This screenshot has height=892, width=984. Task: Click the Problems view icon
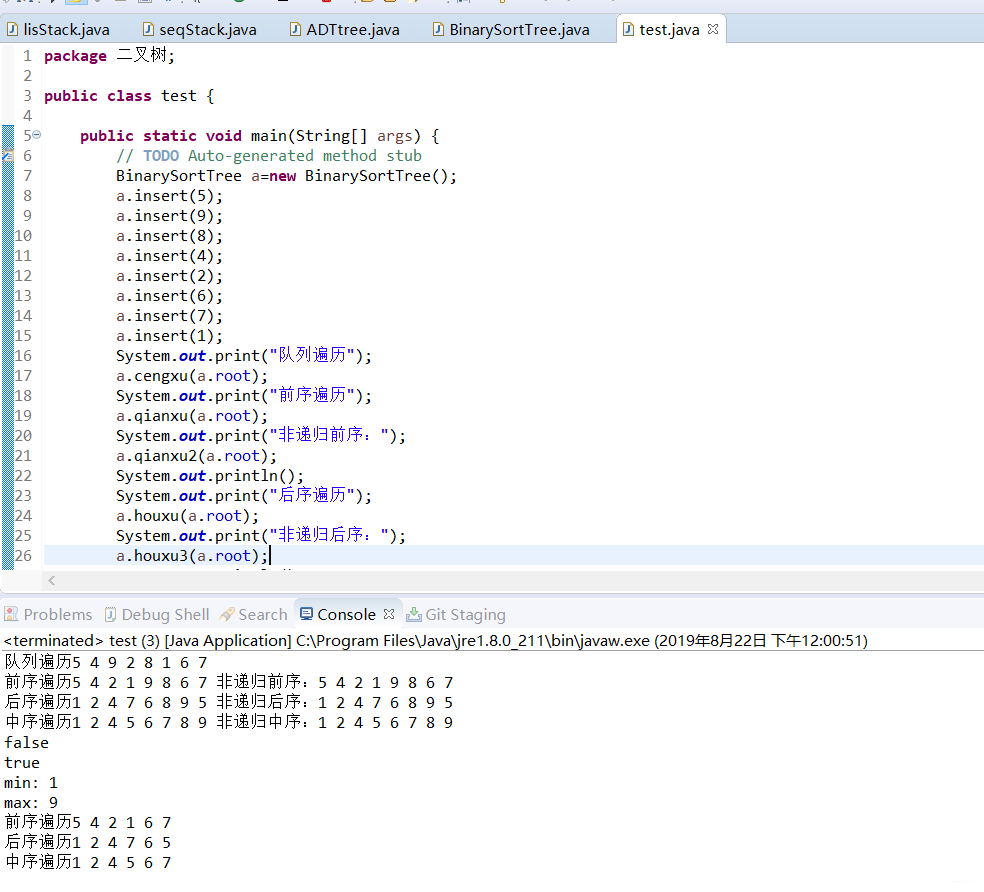(11, 615)
